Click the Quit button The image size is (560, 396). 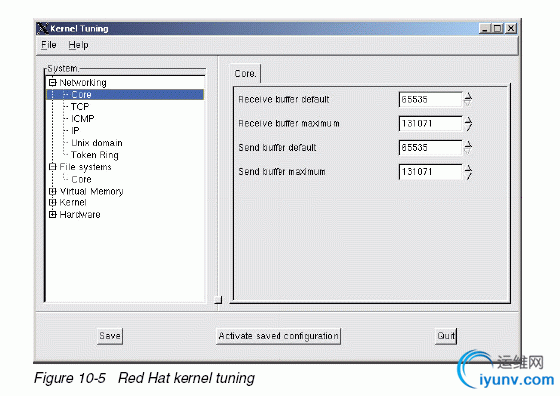click(446, 336)
